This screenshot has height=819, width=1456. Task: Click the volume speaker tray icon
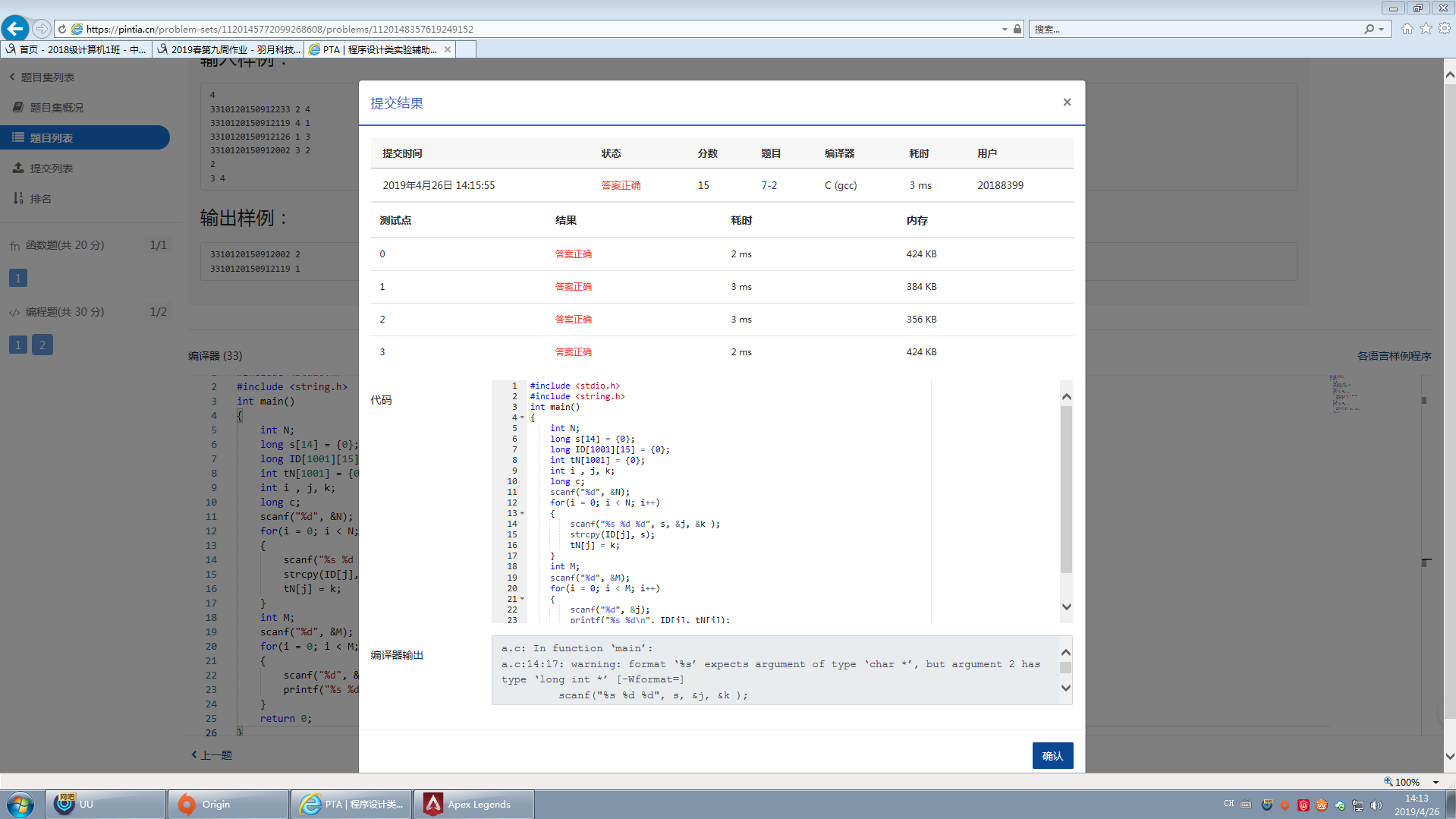click(1376, 805)
